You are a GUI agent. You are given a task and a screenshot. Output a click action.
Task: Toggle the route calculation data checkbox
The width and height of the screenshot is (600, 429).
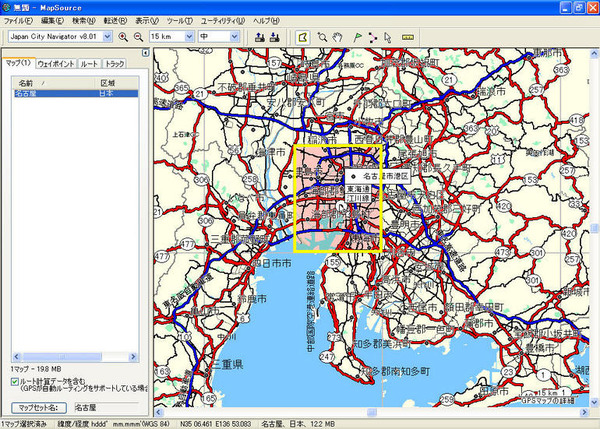(15, 381)
